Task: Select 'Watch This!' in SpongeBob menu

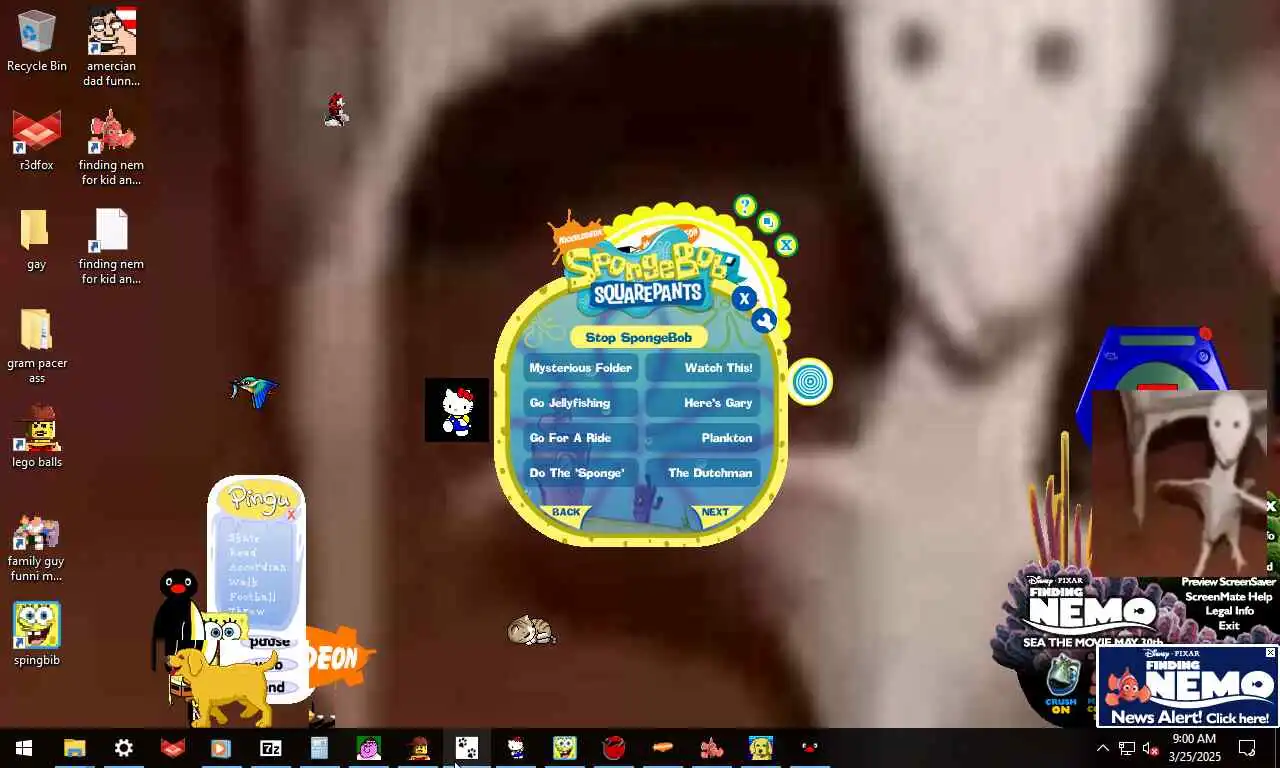Action: click(703, 368)
